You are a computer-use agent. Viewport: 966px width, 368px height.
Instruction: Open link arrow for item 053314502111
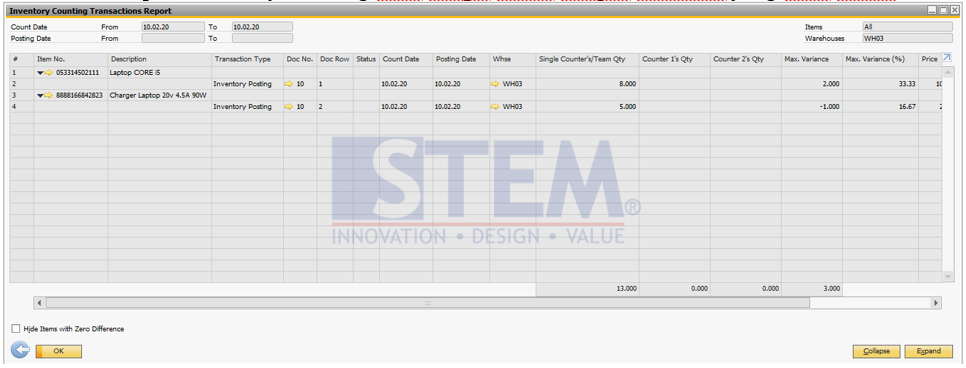[49, 72]
